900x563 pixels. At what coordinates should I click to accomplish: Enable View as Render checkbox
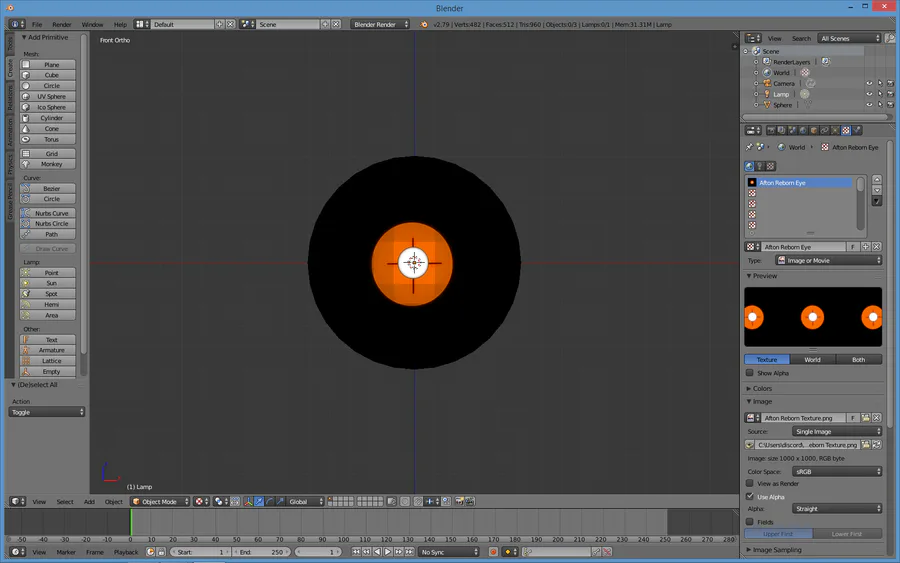point(750,483)
